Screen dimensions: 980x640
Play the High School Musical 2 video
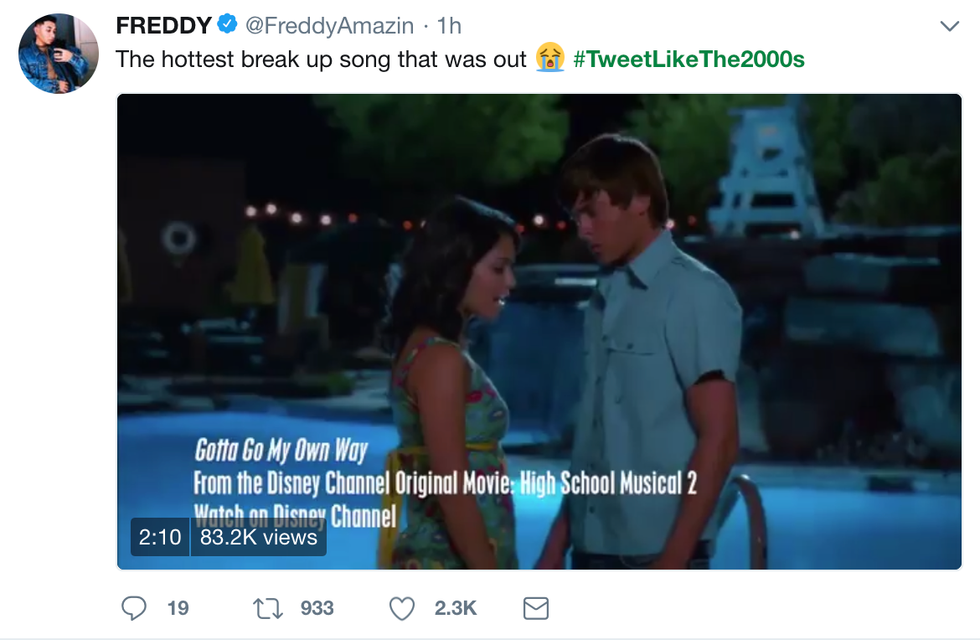click(x=540, y=300)
